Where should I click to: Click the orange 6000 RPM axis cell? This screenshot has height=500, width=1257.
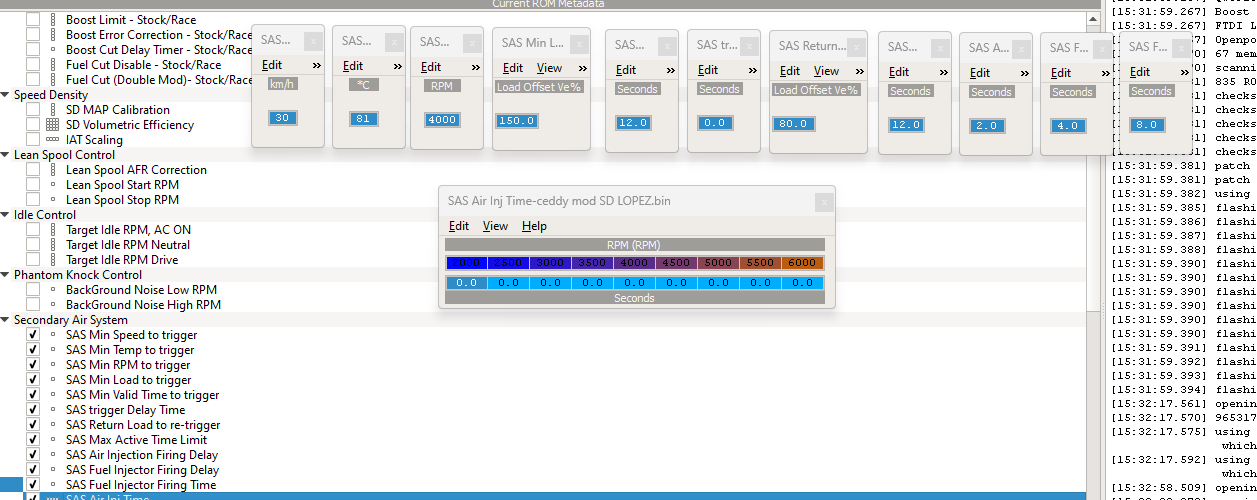tap(803, 263)
